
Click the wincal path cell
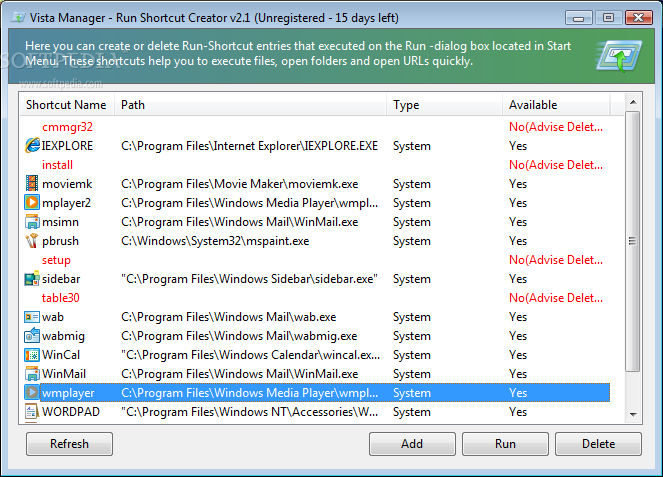click(x=250, y=355)
